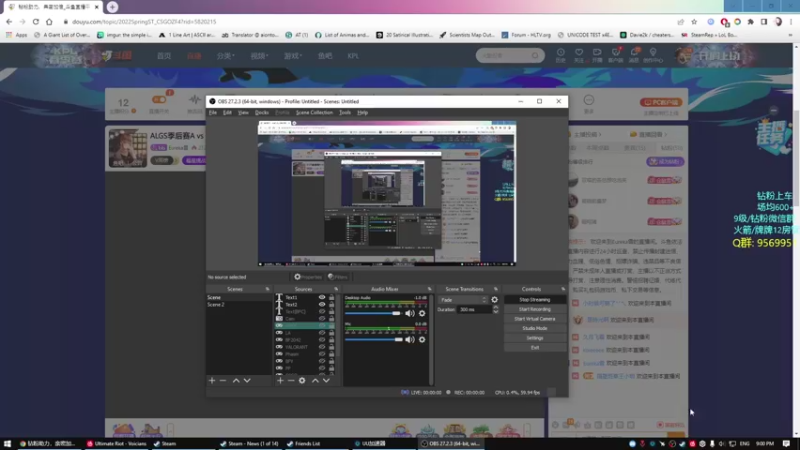Pop out the Scene Transitions dock panel

(495, 289)
